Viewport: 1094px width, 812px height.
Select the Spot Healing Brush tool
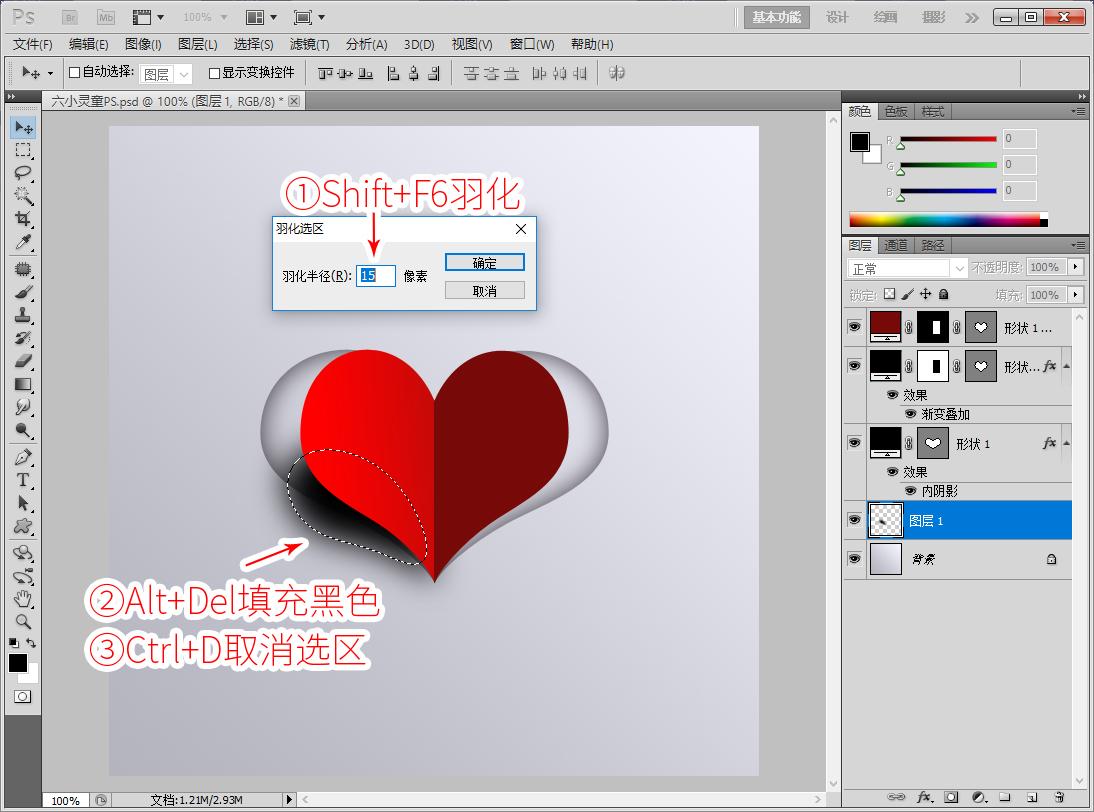click(23, 269)
